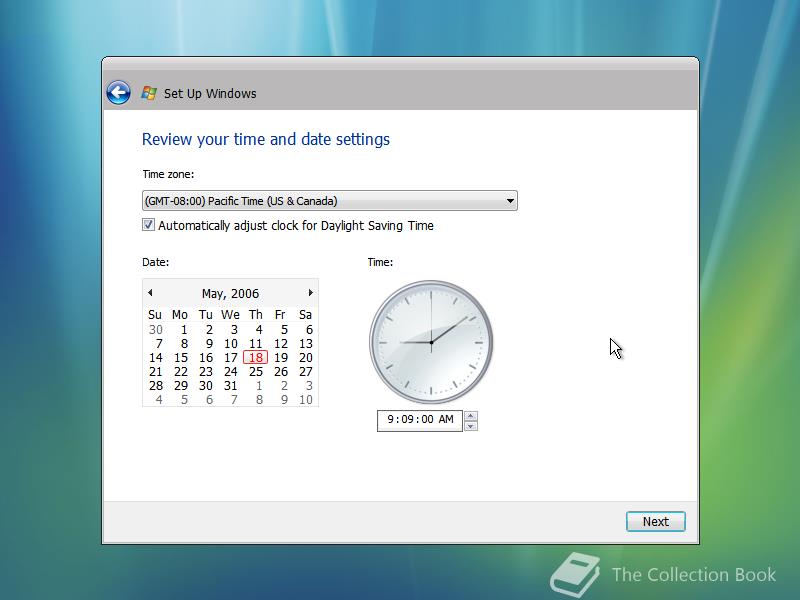Decrease time with the down spinner arrow
The image size is (800, 600).
pyautogui.click(x=471, y=426)
